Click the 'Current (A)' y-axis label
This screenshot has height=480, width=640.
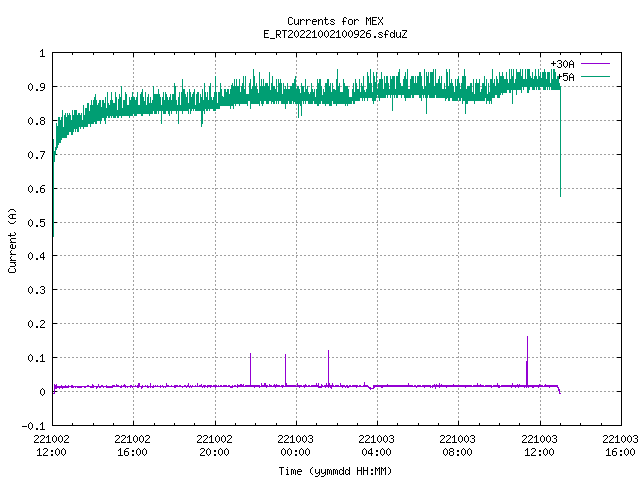tap(12, 240)
